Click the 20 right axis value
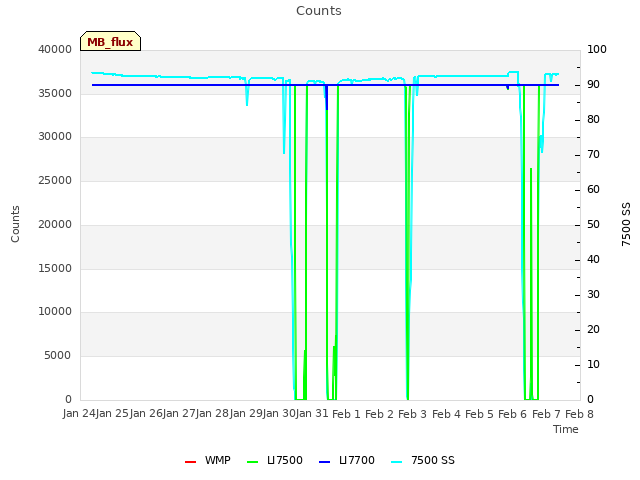The width and height of the screenshot is (640, 480). (593, 330)
